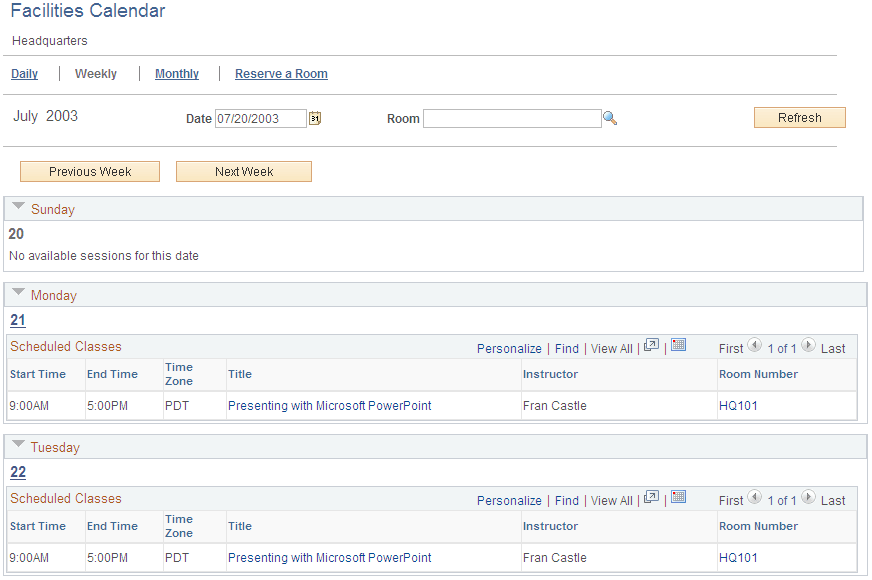This screenshot has width=872, height=580.
Task: Click Tuesday's Fran Castle instructor cell
Action: tap(554, 558)
